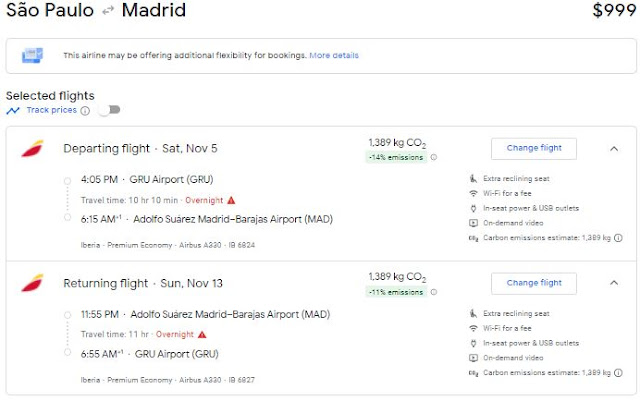Screen dimensions: 640x401
Task: Toggle the Track prices switch
Action: click(107, 110)
